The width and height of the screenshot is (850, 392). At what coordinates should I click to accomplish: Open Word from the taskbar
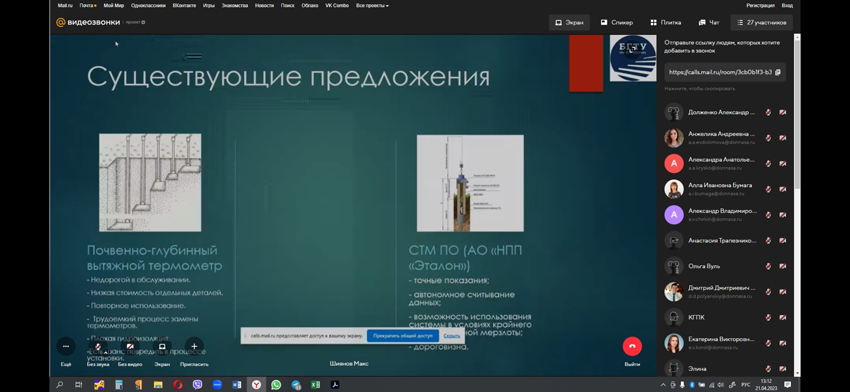(236, 385)
